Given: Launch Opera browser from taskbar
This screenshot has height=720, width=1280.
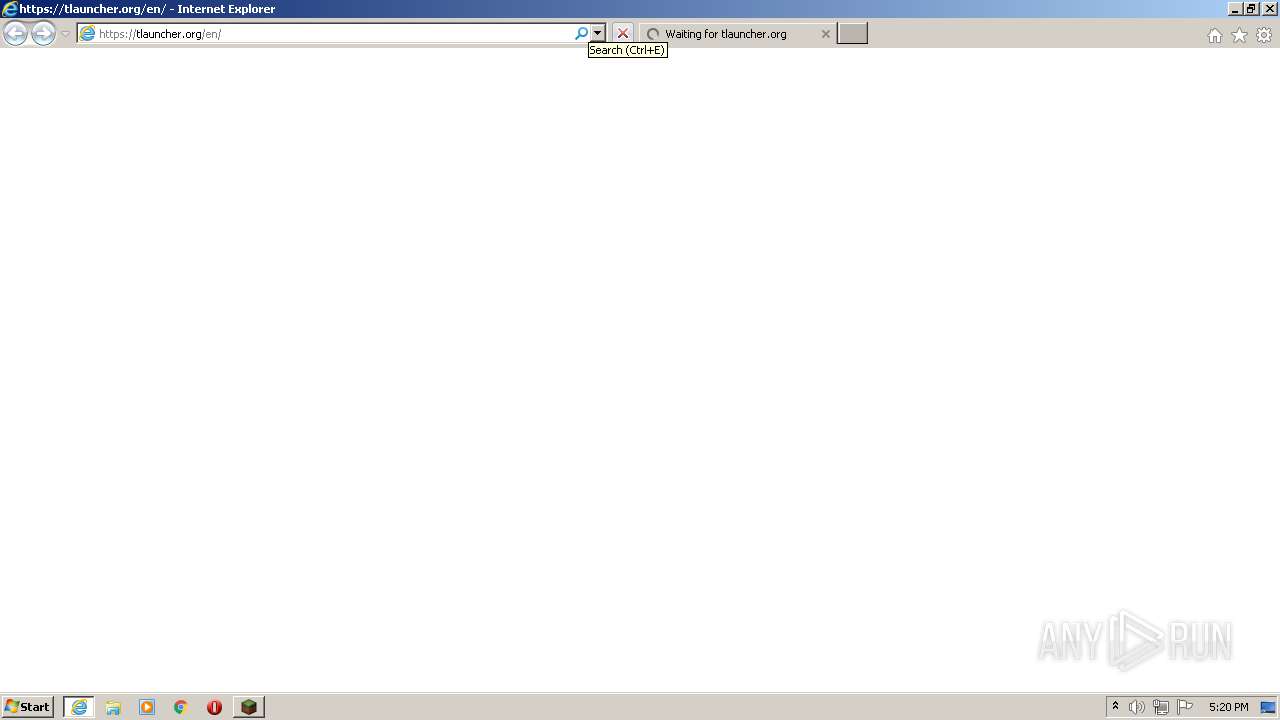Looking at the screenshot, I should [214, 707].
